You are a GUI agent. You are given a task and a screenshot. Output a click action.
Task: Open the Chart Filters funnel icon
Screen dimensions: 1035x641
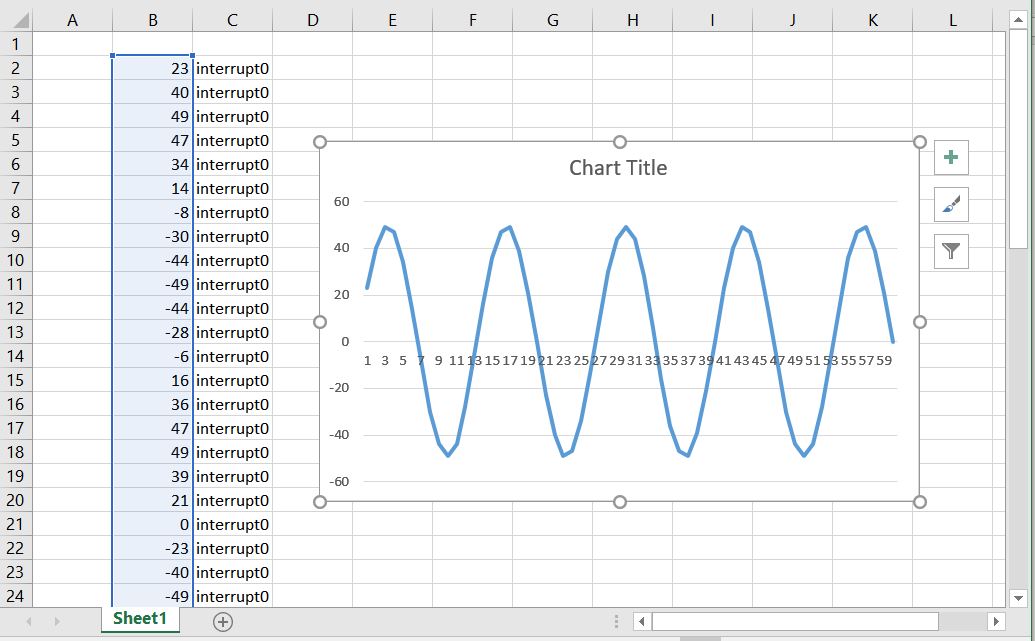tap(951, 252)
